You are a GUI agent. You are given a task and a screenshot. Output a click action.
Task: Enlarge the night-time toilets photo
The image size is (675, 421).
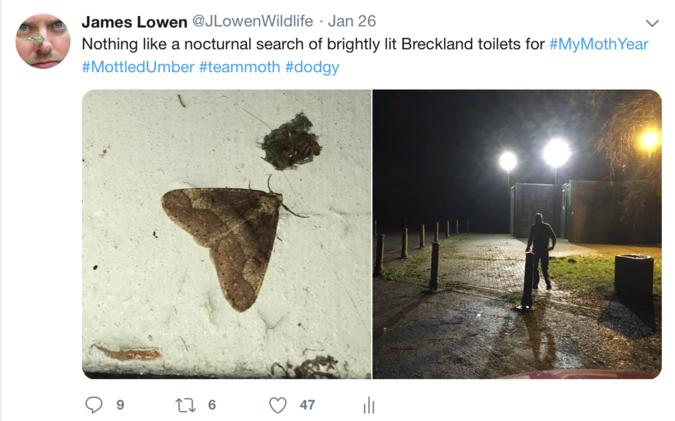pyautogui.click(x=517, y=234)
